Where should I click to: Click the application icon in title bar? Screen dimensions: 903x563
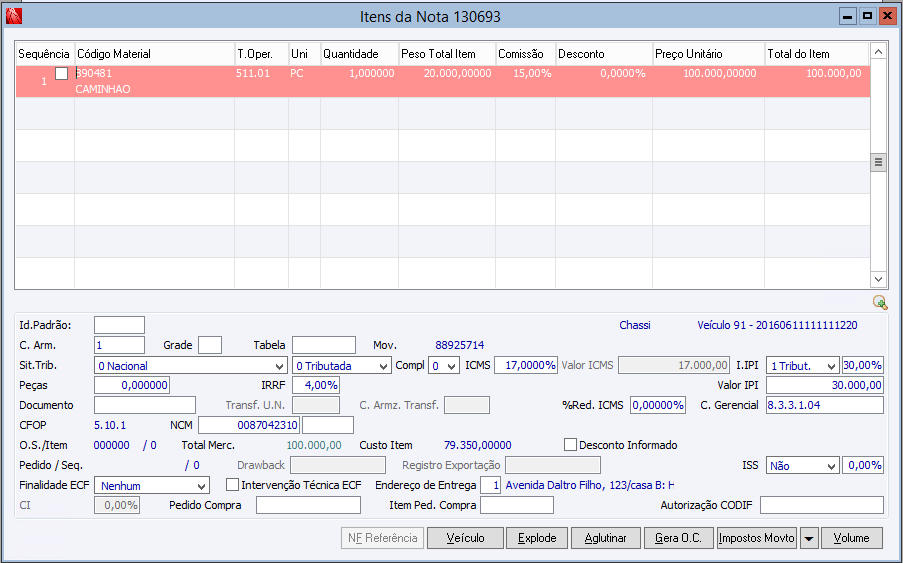pos(13,16)
